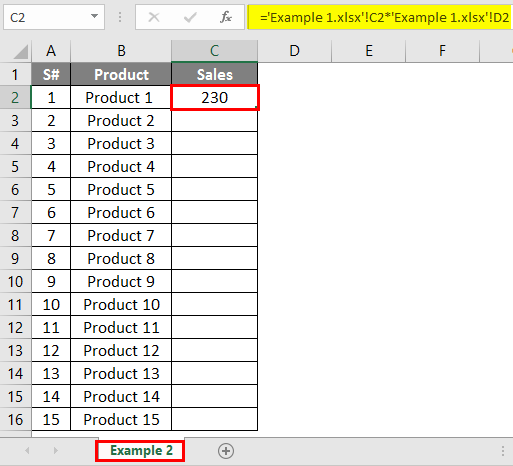This screenshot has height=466, width=513.
Task: Select column E header
Action: pyautogui.click(x=369, y=51)
